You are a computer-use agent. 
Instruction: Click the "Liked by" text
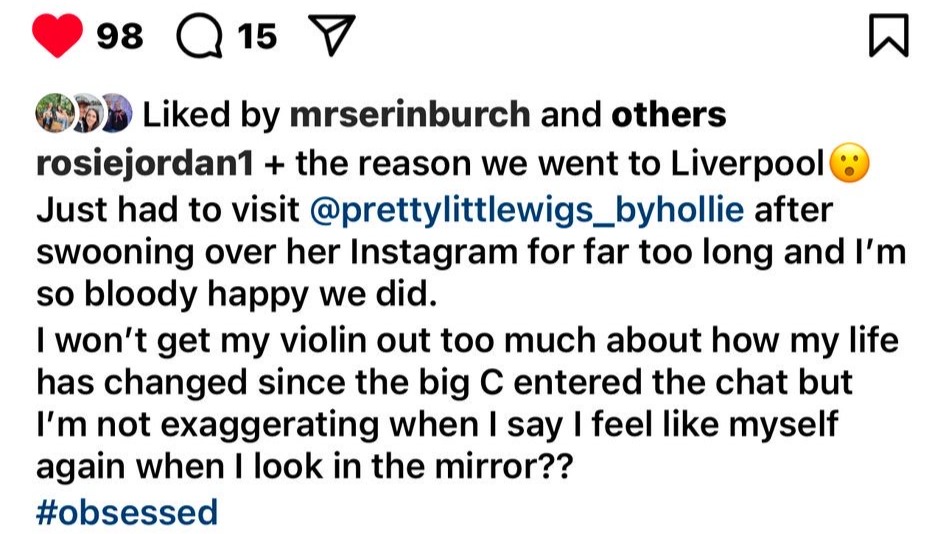tap(208, 115)
